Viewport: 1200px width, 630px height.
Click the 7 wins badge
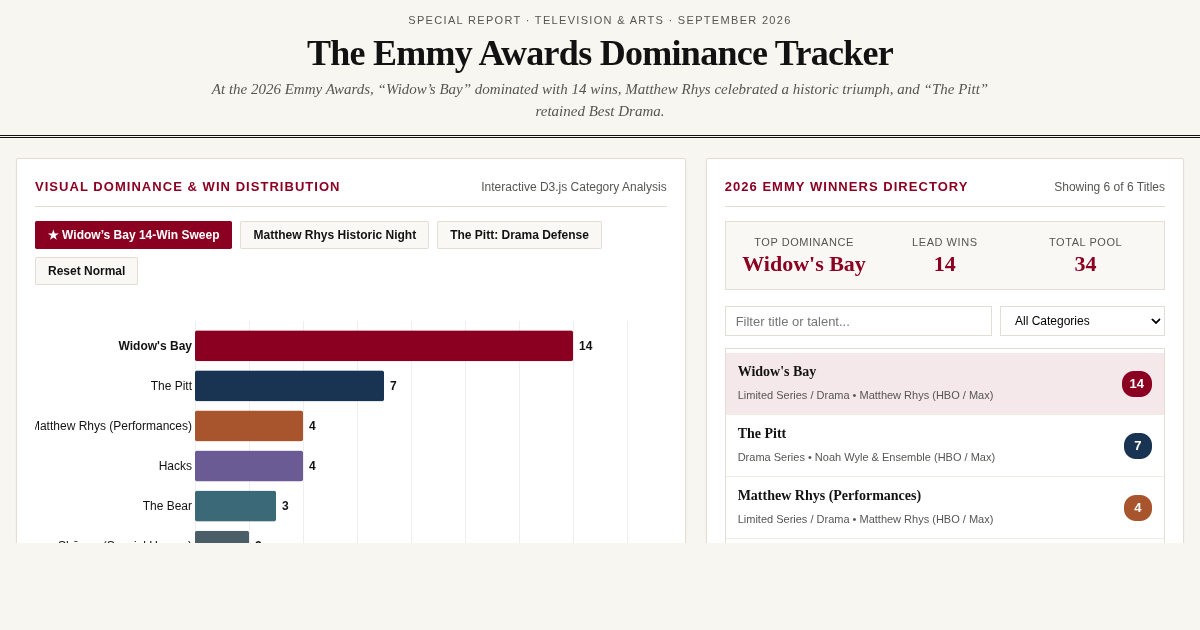tap(1138, 446)
